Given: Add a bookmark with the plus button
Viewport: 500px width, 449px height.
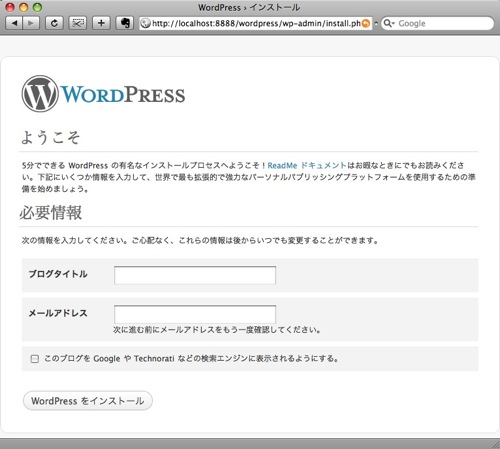Looking at the screenshot, I should [x=101, y=23].
